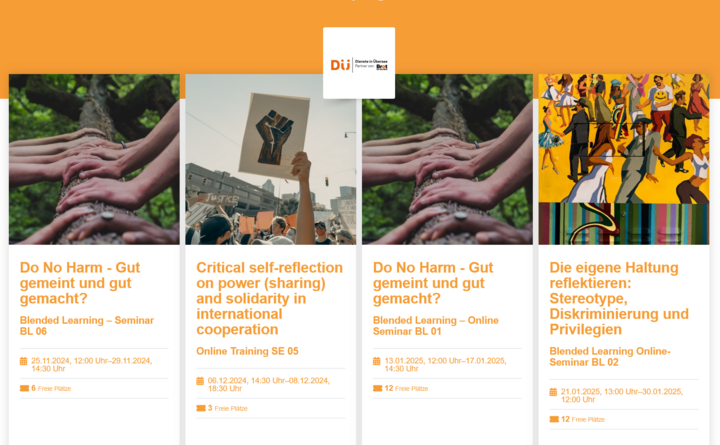The height and width of the screenshot is (445, 720).
Task: Click ticket icon next to 3 Freie Plätze
Action: pyautogui.click(x=201, y=408)
